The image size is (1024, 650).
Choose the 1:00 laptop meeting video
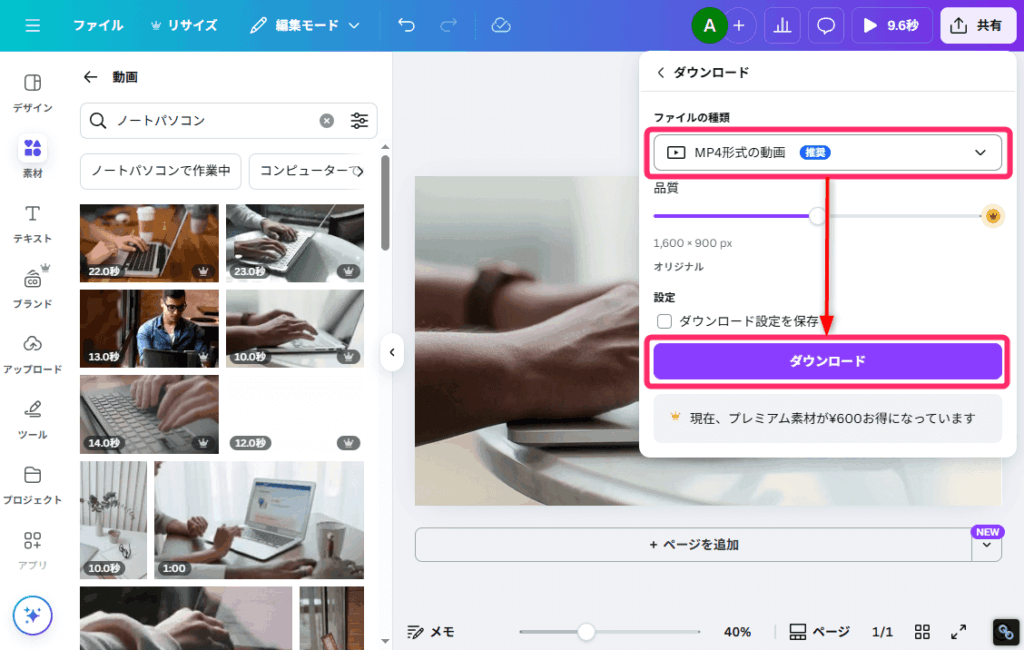coord(259,520)
